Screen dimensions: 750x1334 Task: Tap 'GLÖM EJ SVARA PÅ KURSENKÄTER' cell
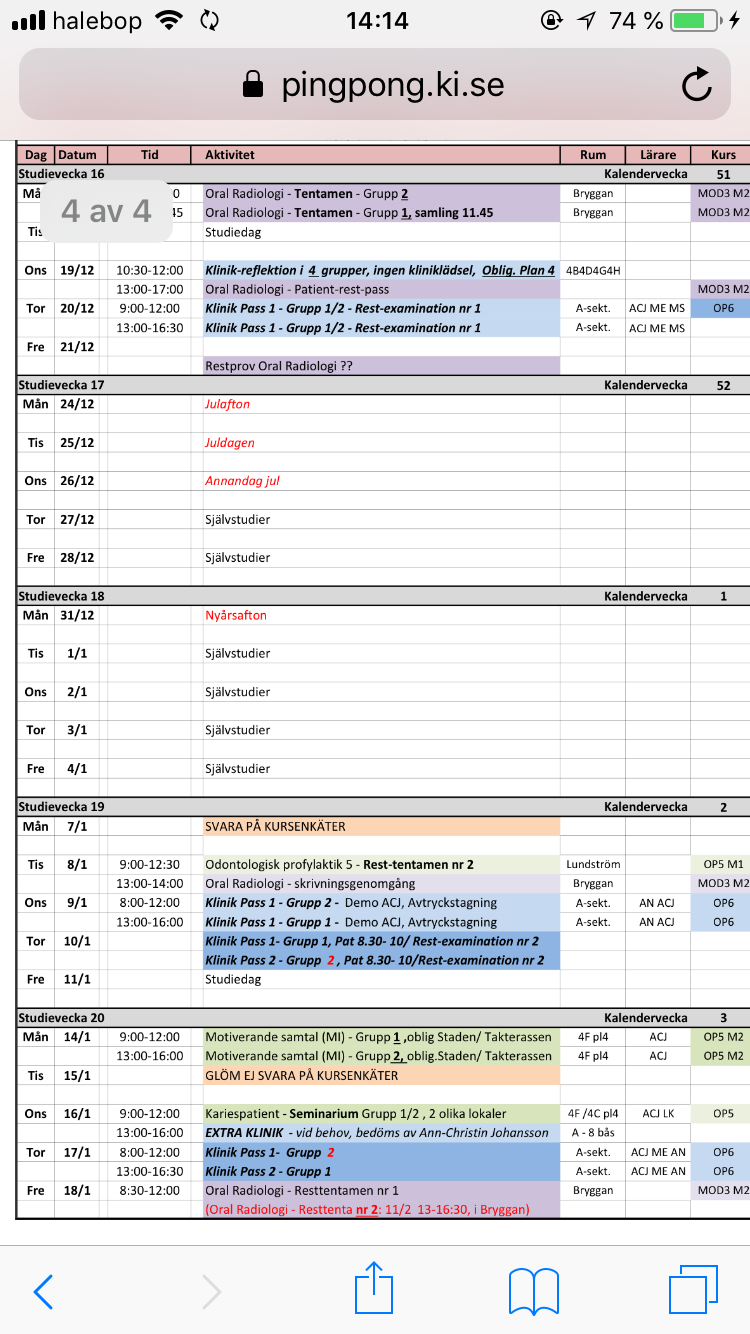tap(380, 1075)
